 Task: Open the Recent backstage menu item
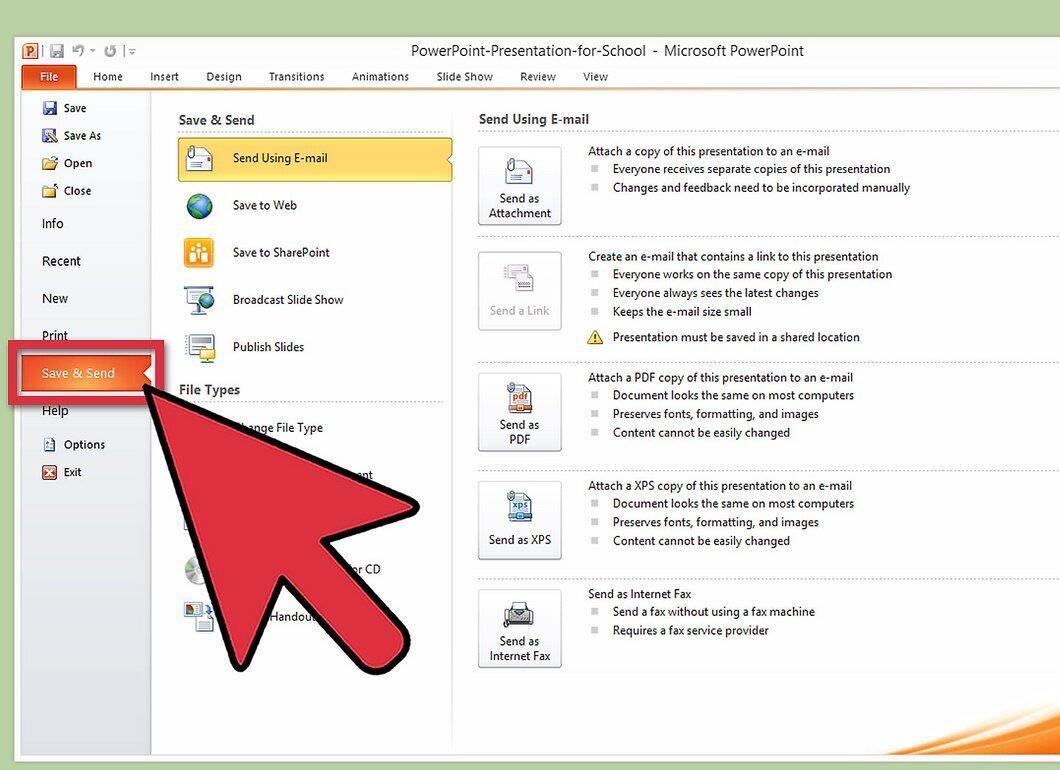61,261
